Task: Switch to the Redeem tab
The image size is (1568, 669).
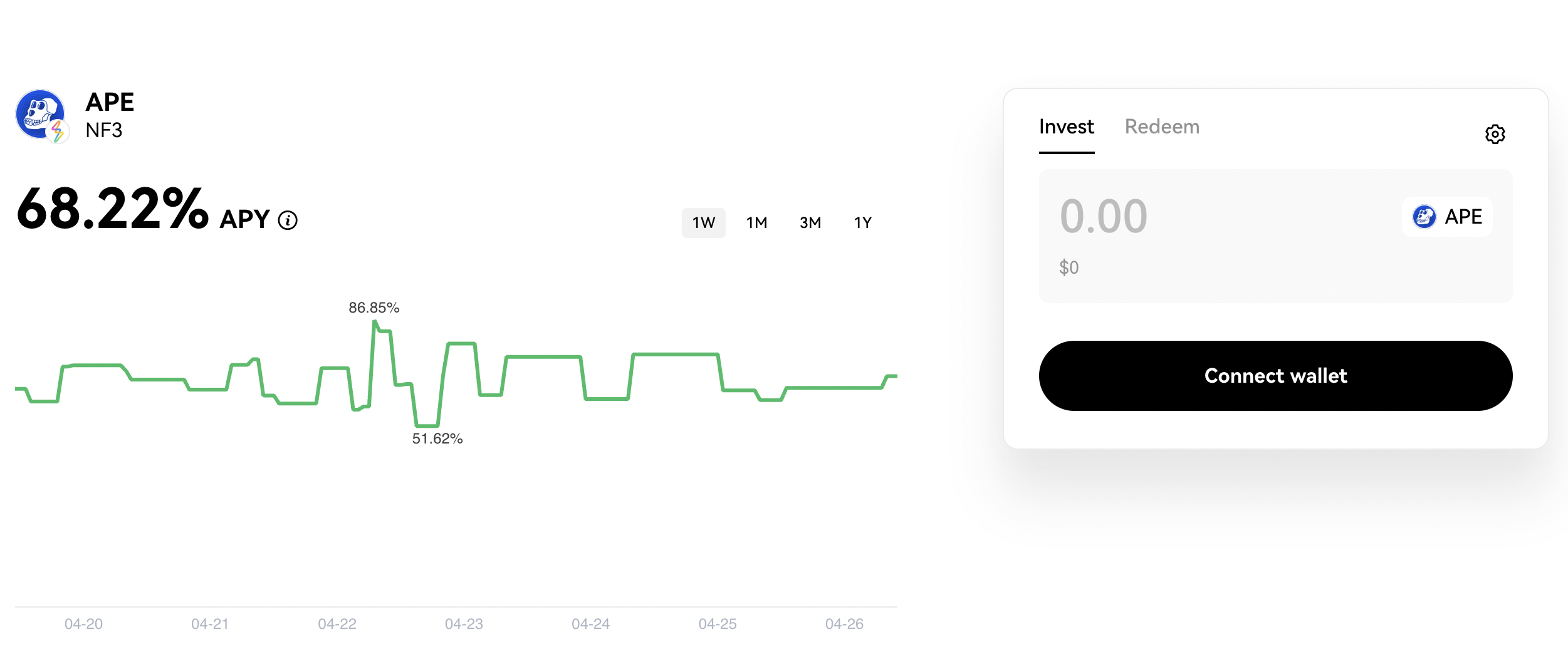Action: [x=1162, y=127]
